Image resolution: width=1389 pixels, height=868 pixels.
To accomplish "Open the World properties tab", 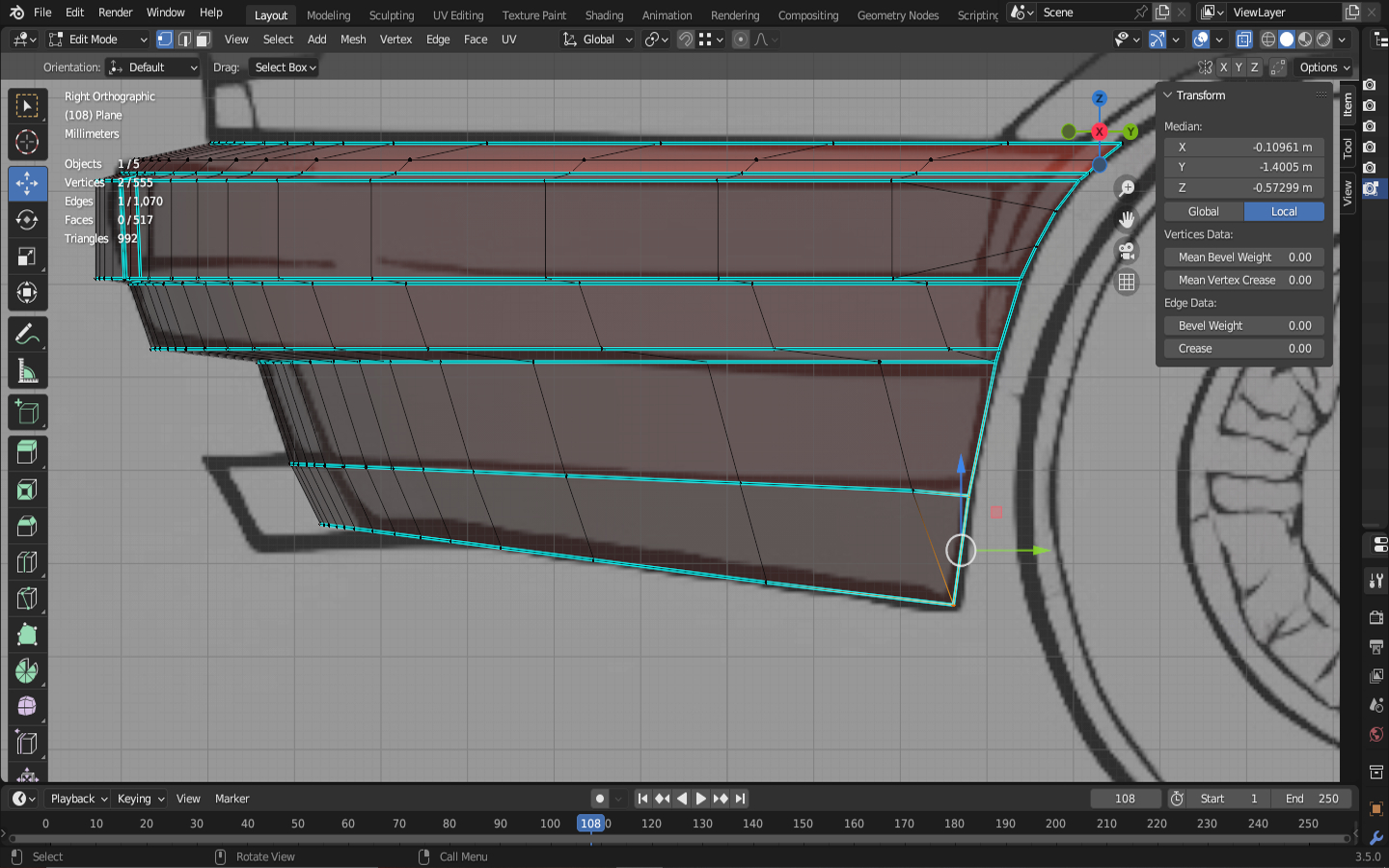I will click(x=1376, y=735).
